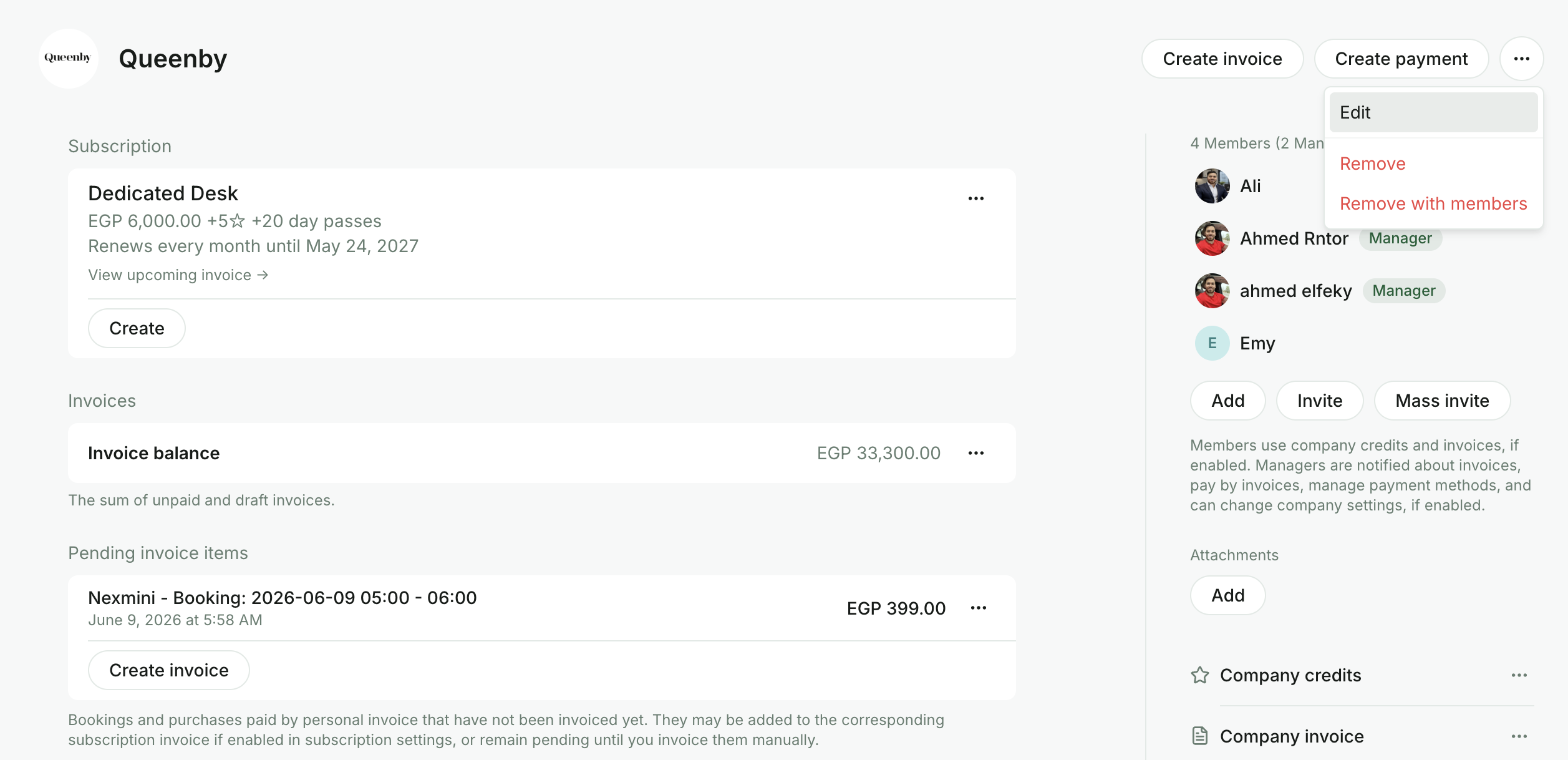Screen dimensions: 1568x760
Task: Click Ali's profile avatar
Action: pyautogui.click(x=1212, y=186)
